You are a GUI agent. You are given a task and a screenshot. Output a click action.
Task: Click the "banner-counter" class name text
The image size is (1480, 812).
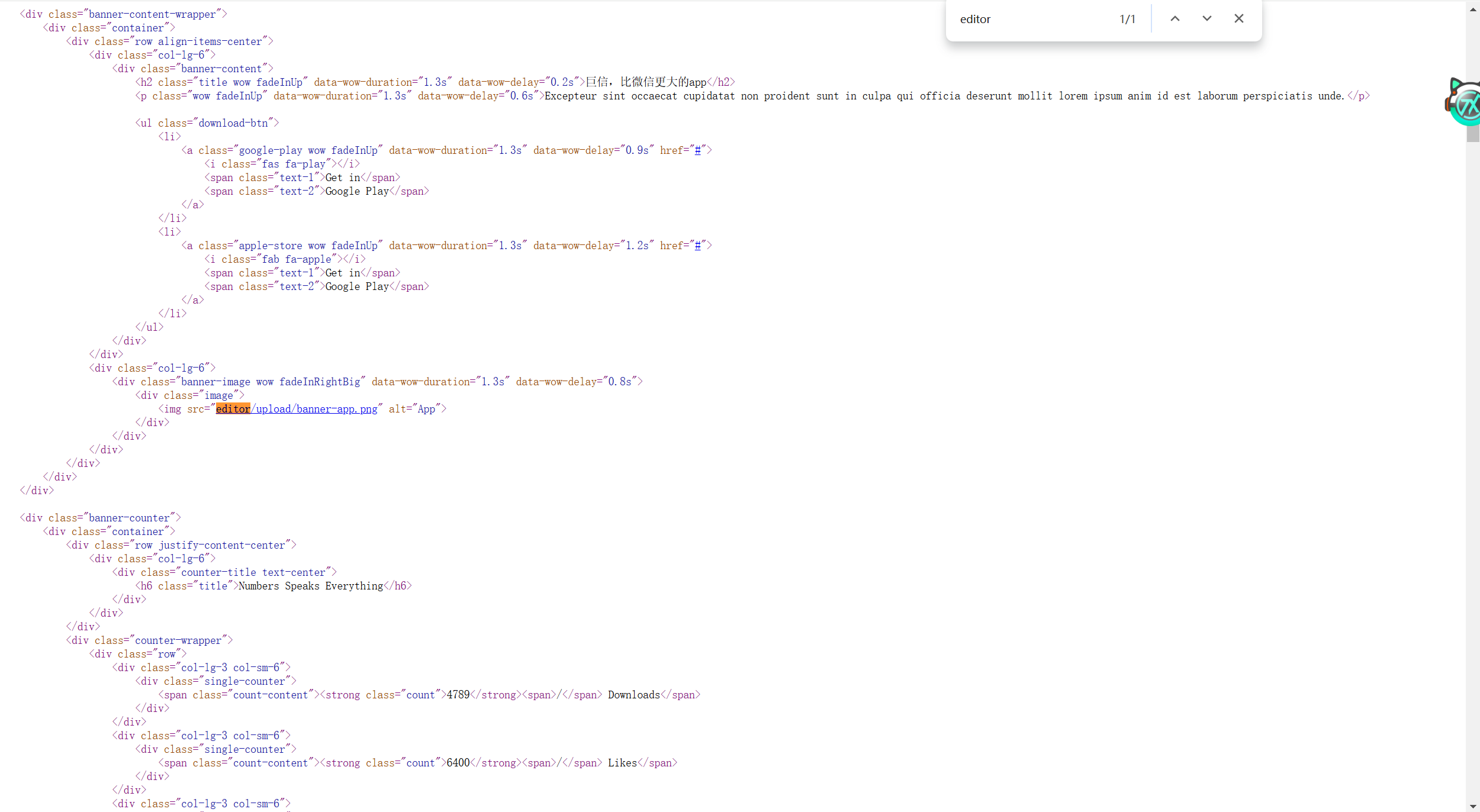coord(129,518)
